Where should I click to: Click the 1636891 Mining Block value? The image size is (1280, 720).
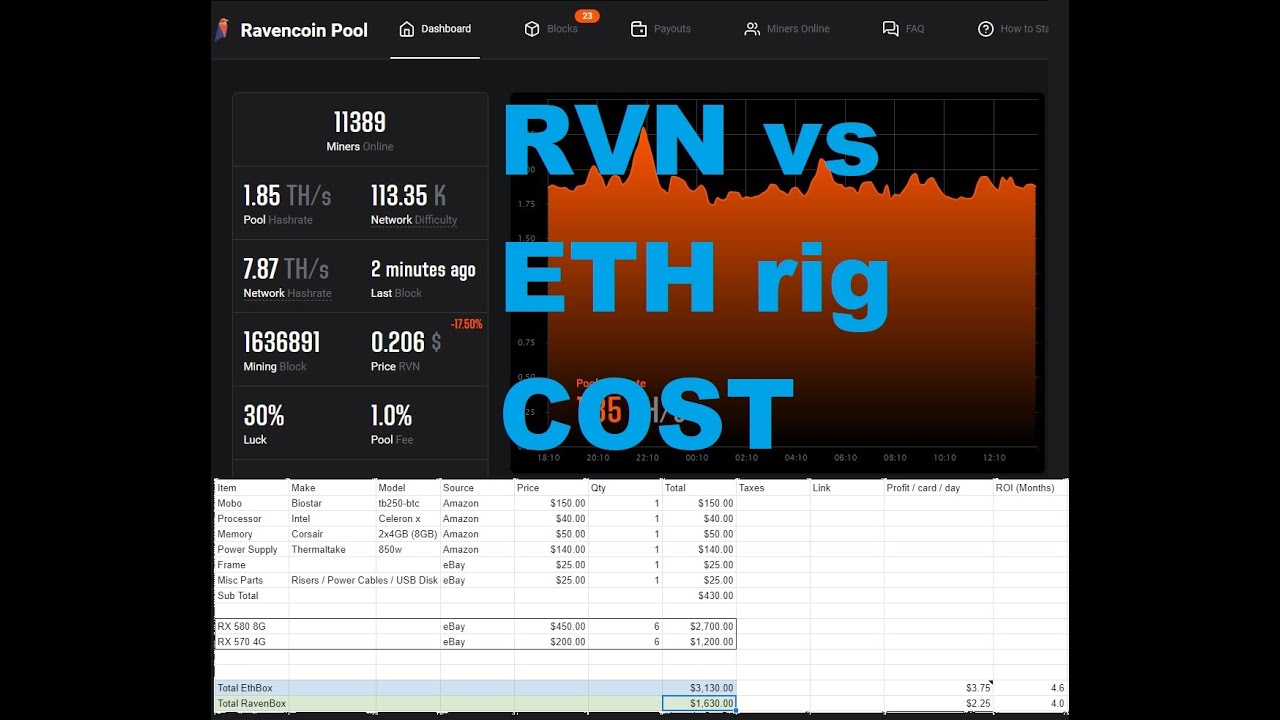pyautogui.click(x=282, y=342)
